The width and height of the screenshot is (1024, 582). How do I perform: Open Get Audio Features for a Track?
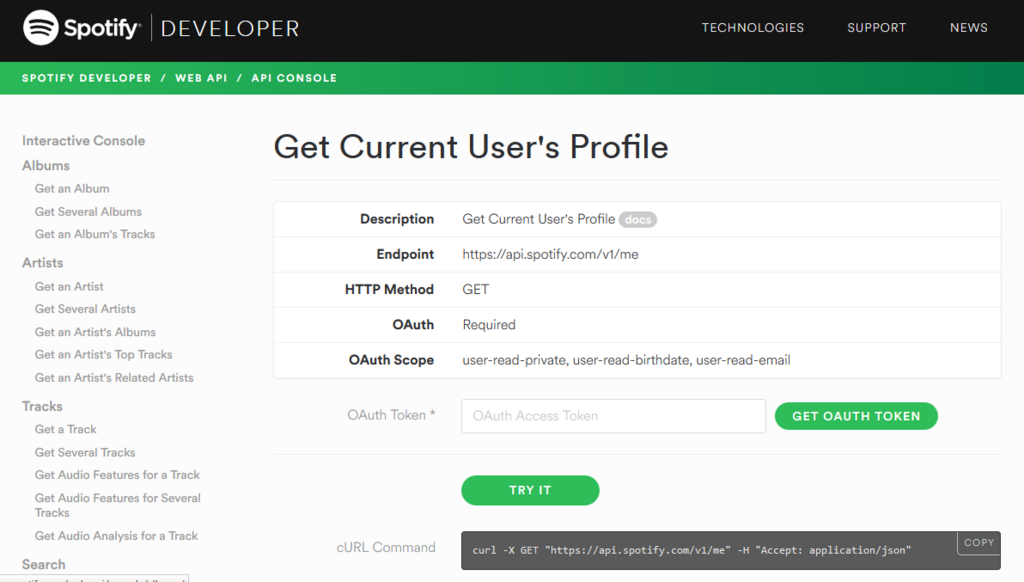pos(117,475)
